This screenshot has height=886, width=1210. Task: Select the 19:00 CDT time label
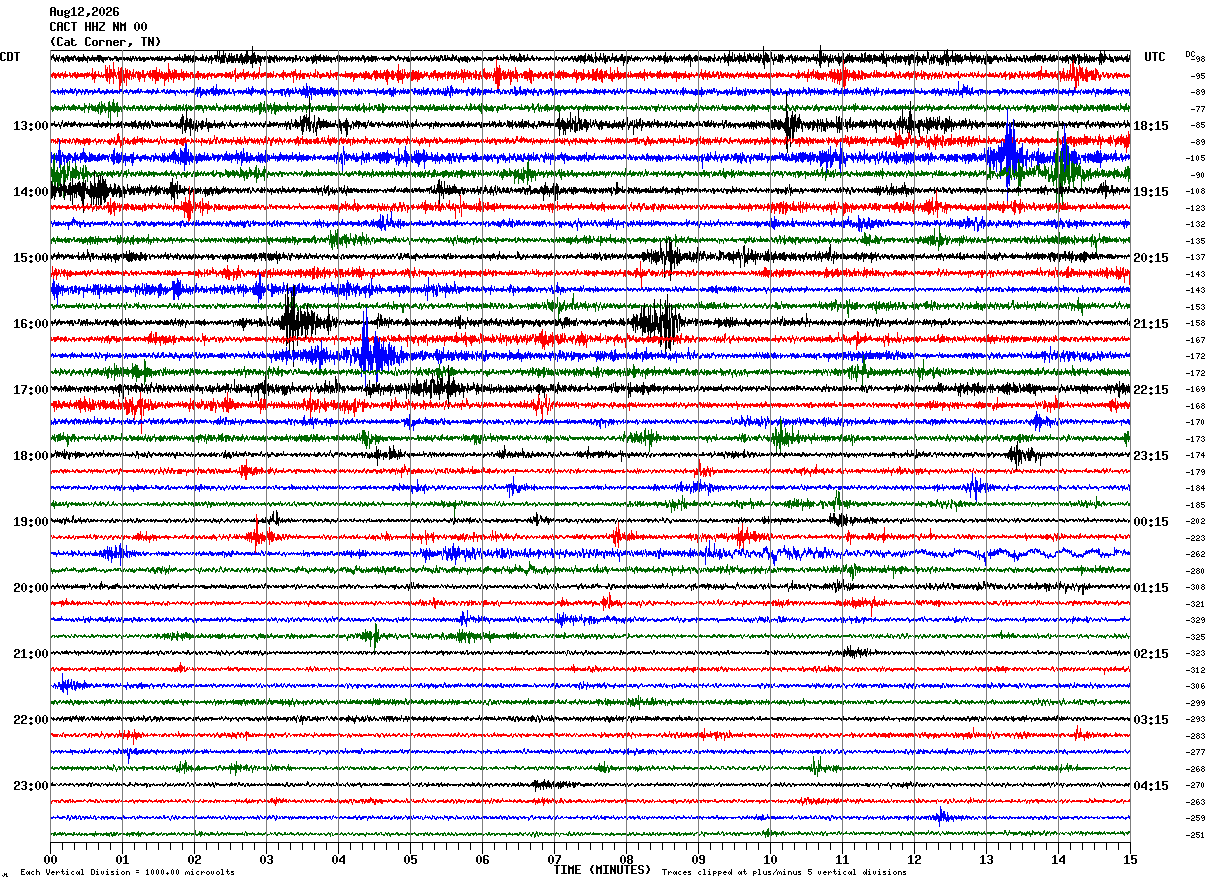(30, 522)
